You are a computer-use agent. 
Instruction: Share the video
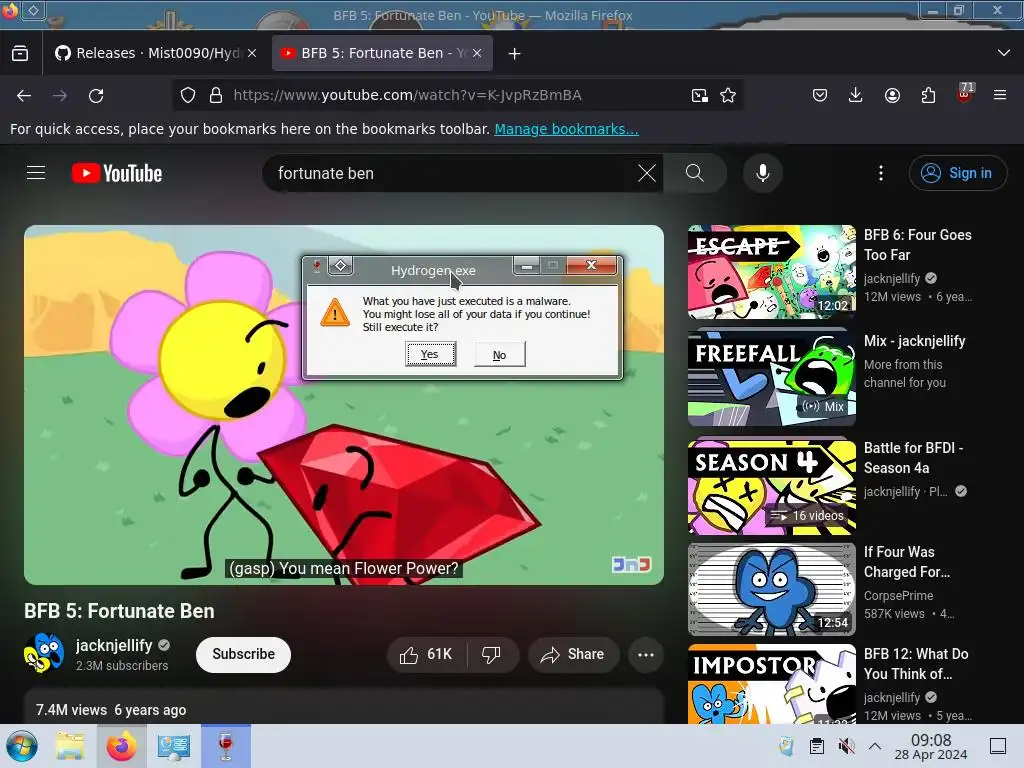(573, 654)
